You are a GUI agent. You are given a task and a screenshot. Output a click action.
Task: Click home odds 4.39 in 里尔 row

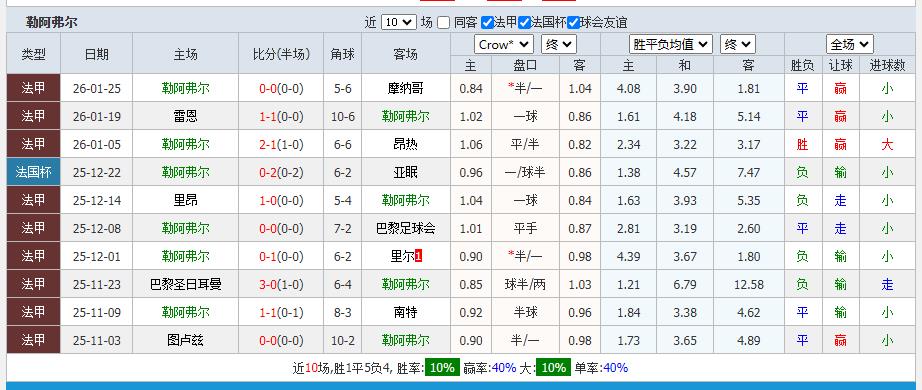629,256
